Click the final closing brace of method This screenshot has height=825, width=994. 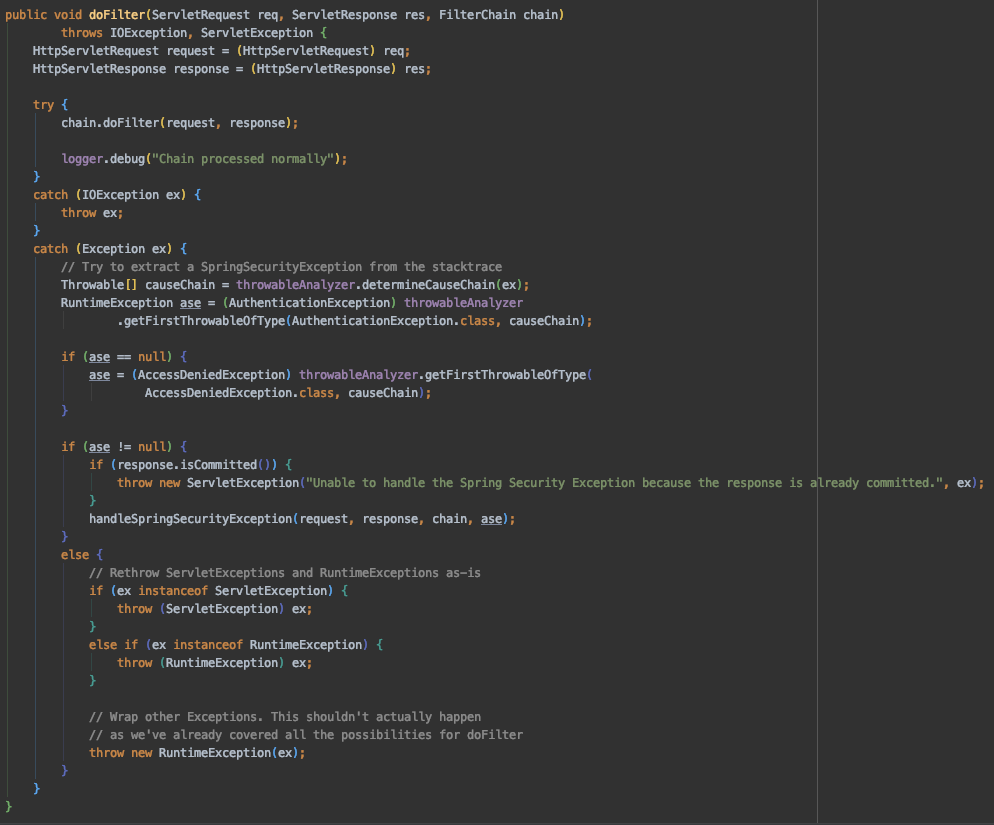(8, 807)
